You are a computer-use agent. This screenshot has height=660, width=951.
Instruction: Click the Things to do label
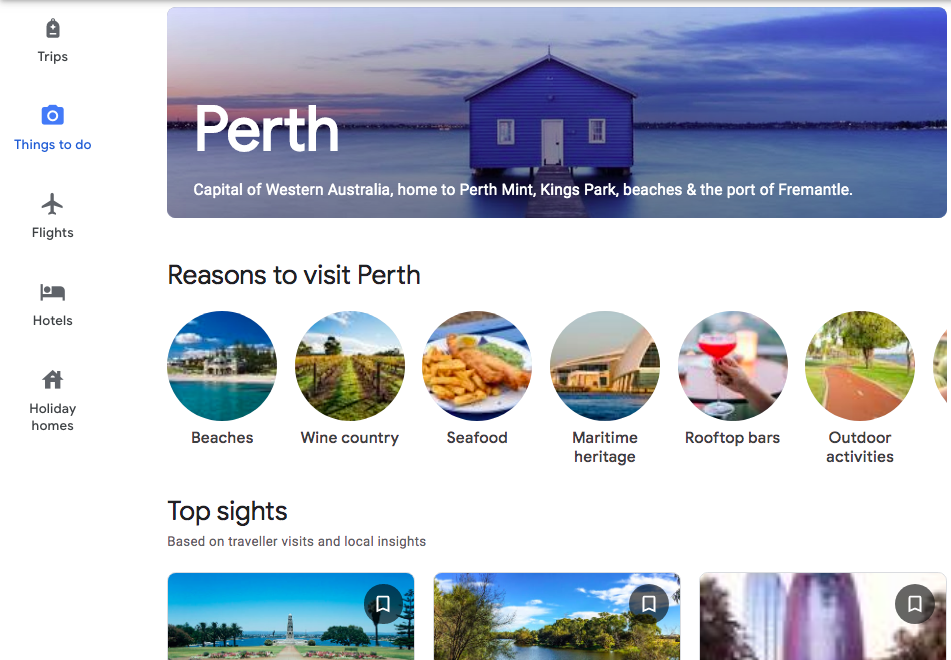pos(53,144)
